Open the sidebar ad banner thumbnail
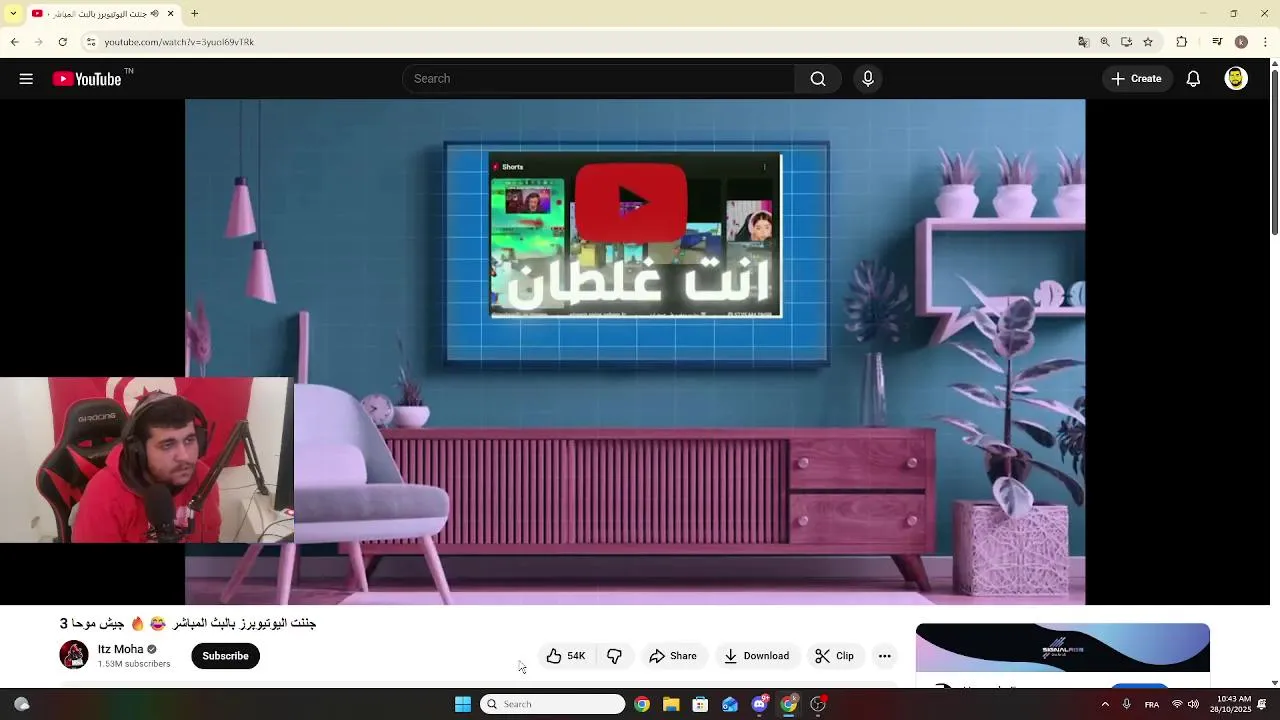This screenshot has height=720, width=1280. [x=1062, y=648]
